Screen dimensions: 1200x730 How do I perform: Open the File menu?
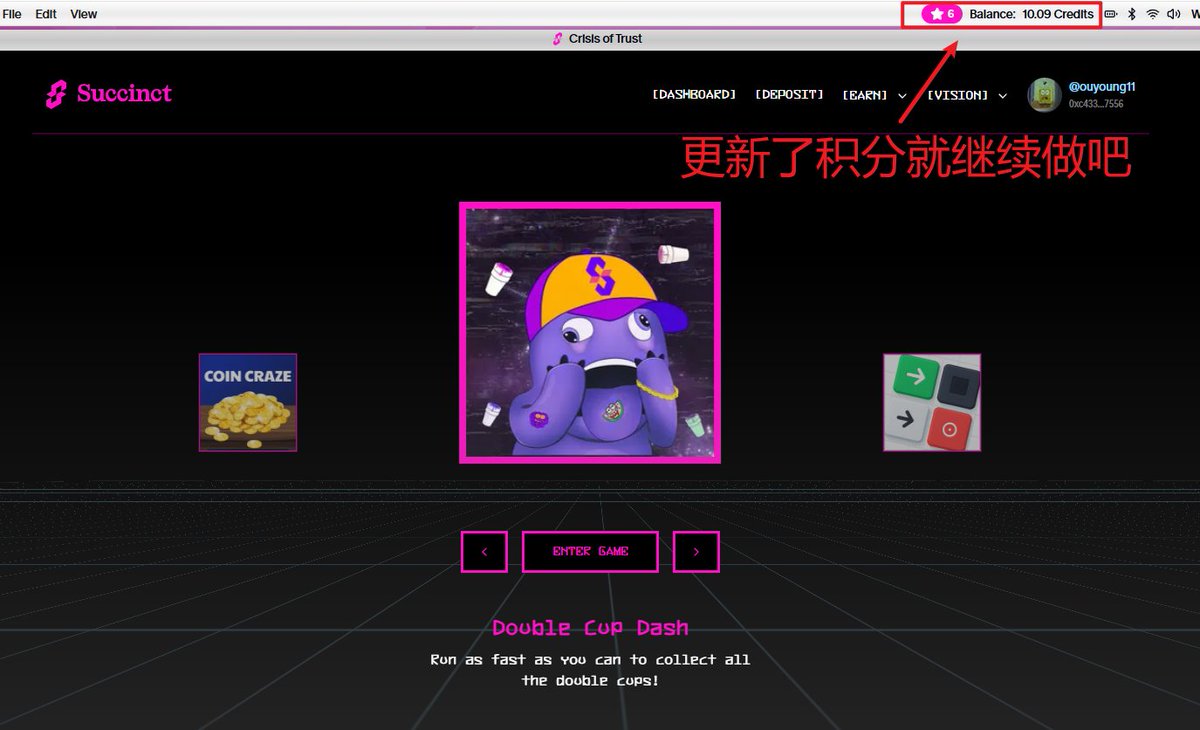[12, 14]
